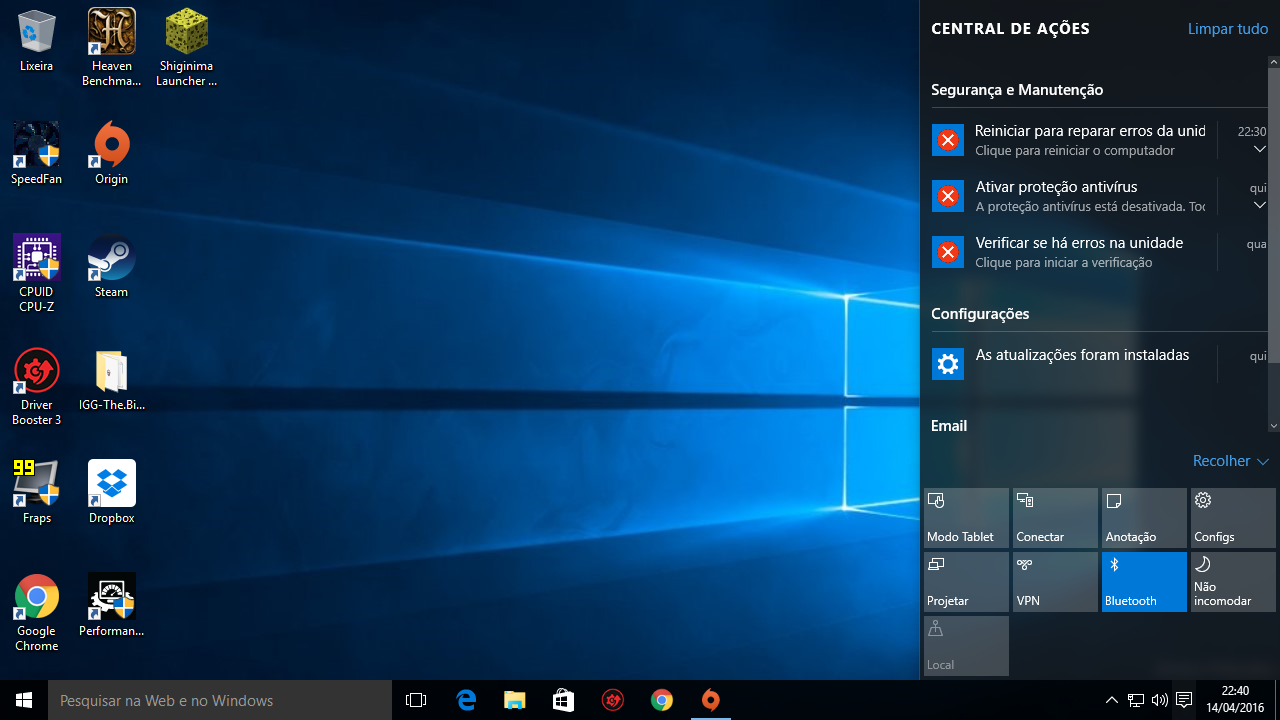Open the Anotação quick action tile

(1144, 518)
